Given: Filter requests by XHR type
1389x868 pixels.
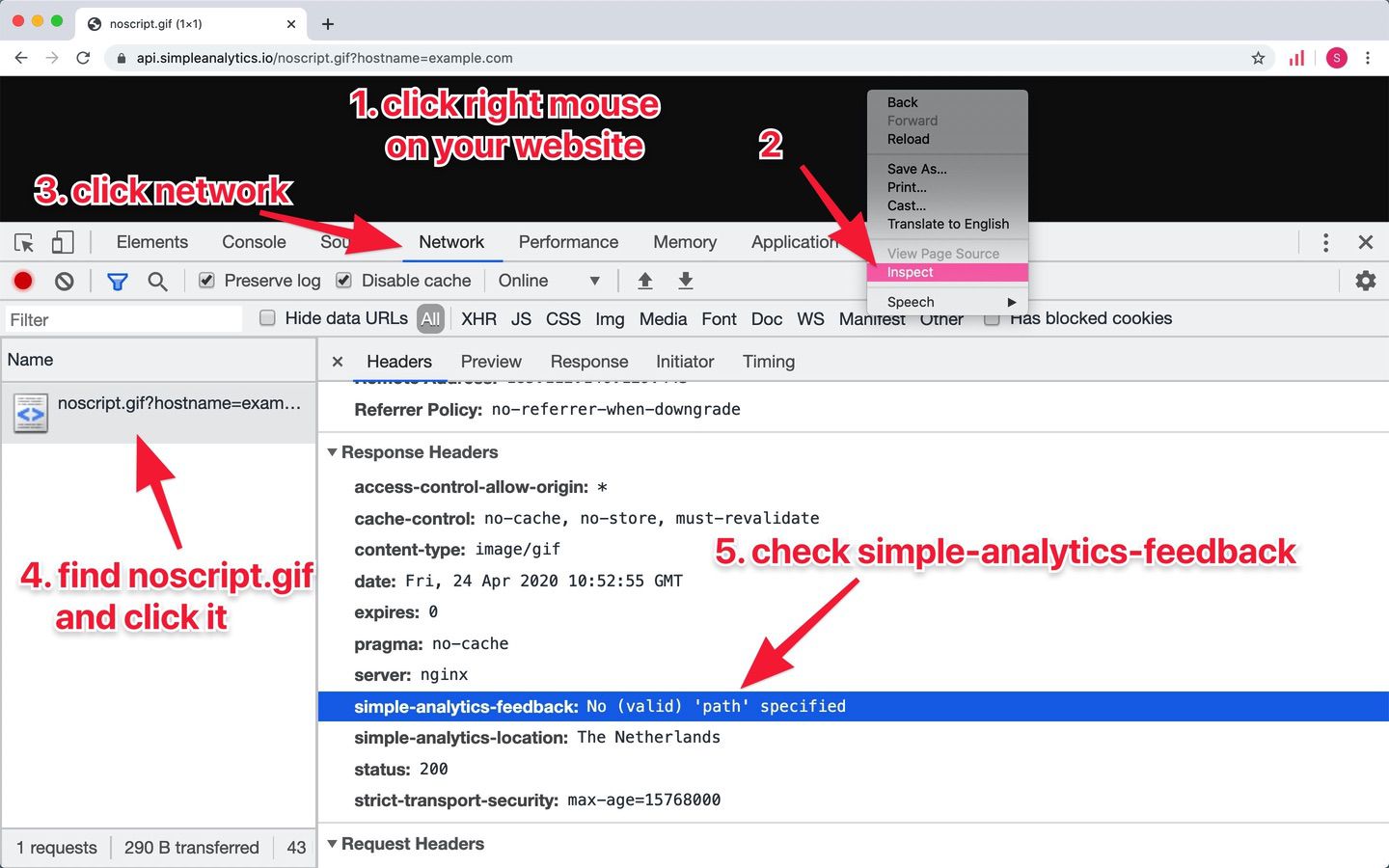Looking at the screenshot, I should [x=478, y=319].
